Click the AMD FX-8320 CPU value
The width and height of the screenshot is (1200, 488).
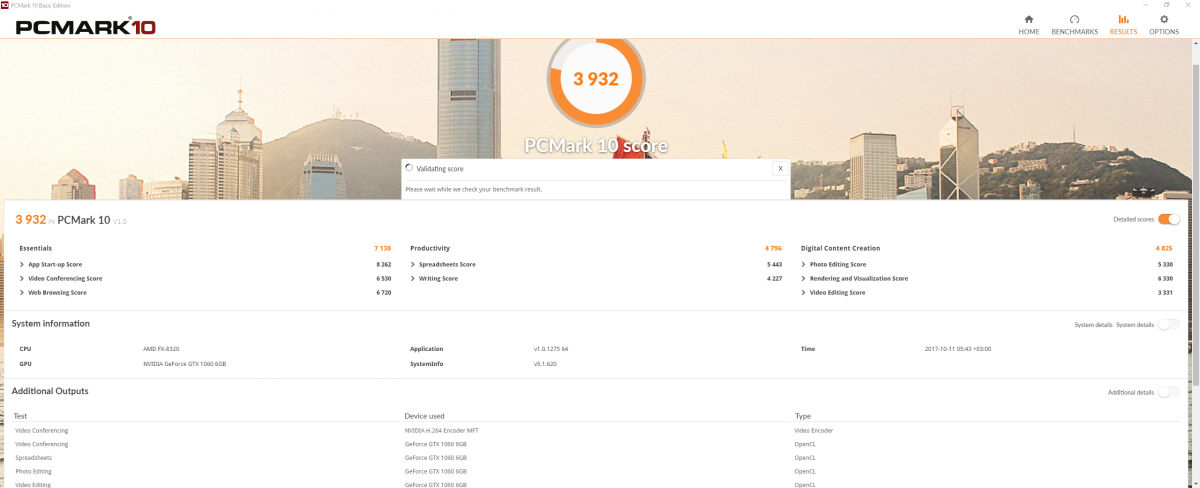(x=161, y=349)
